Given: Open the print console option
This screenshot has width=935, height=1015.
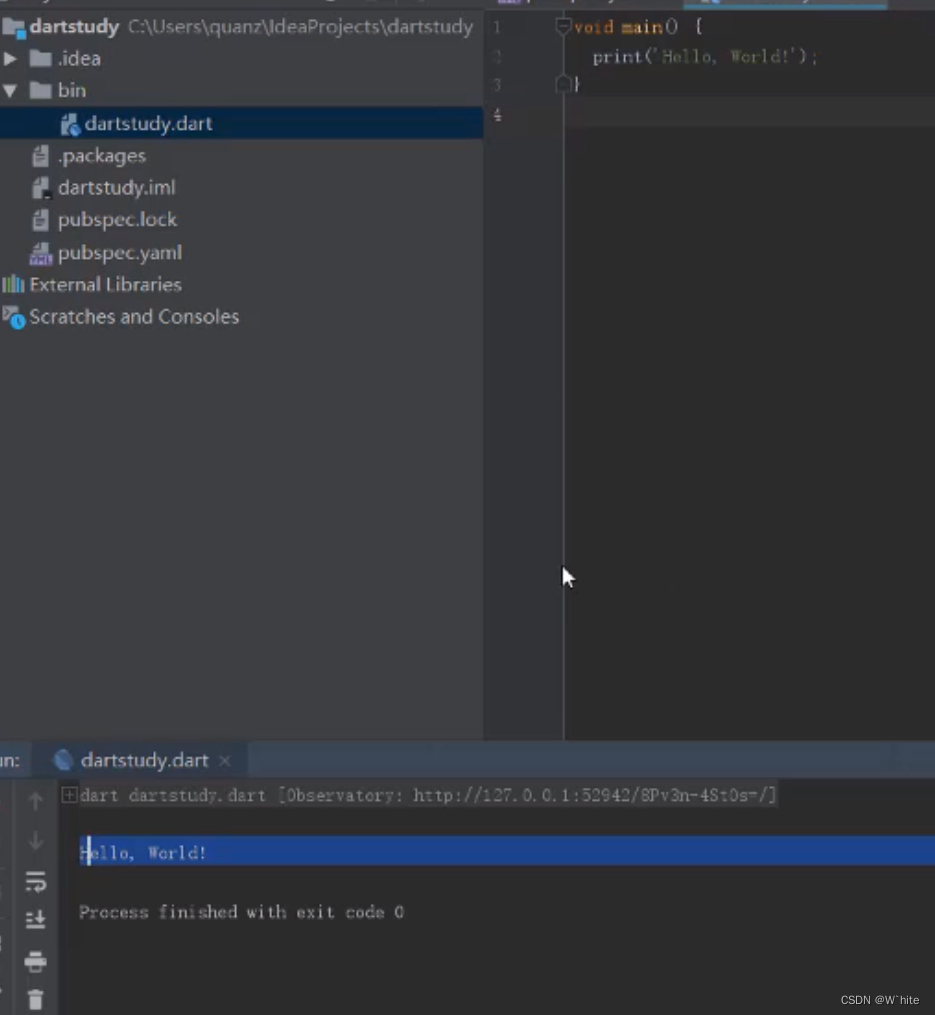Looking at the screenshot, I should tap(35, 961).
